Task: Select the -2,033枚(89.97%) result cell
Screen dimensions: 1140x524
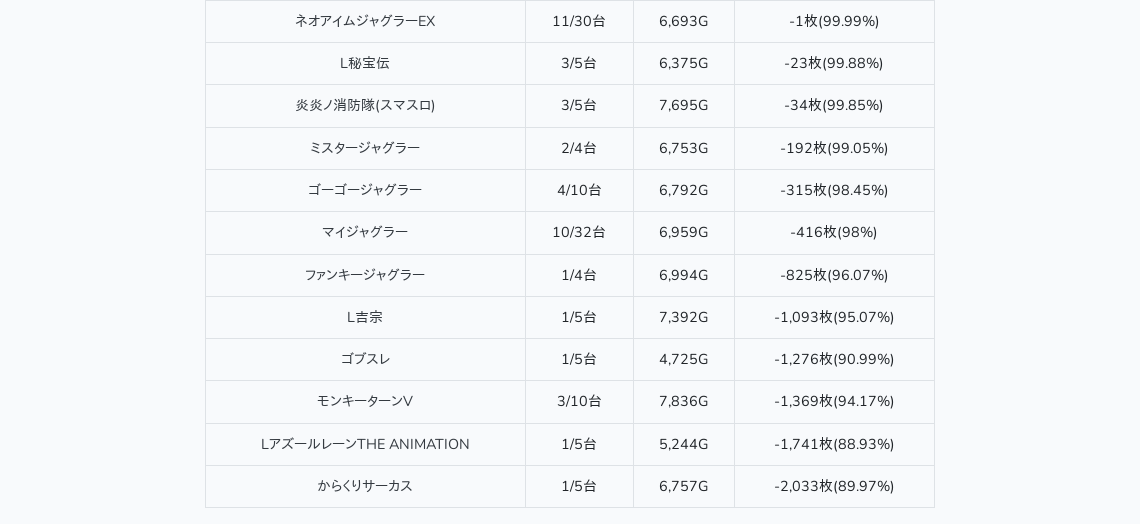Action: [x=834, y=486]
